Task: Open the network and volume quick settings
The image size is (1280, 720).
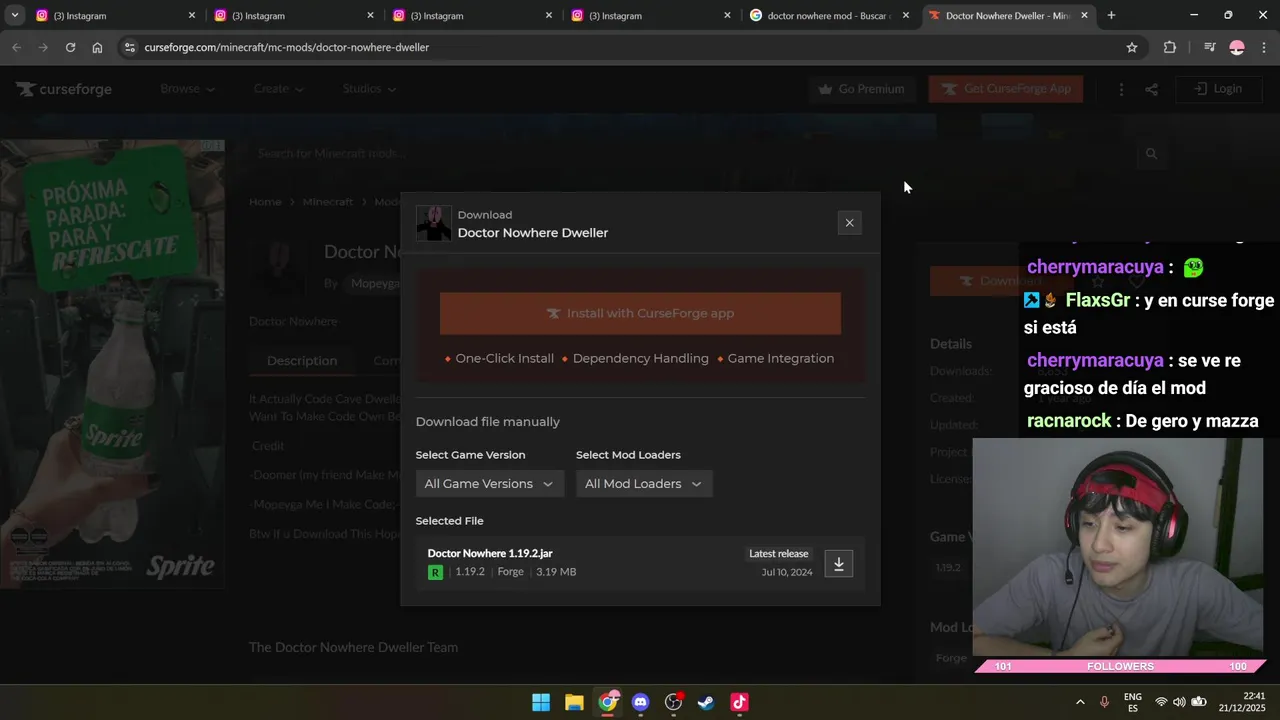Action: [x=1179, y=702]
